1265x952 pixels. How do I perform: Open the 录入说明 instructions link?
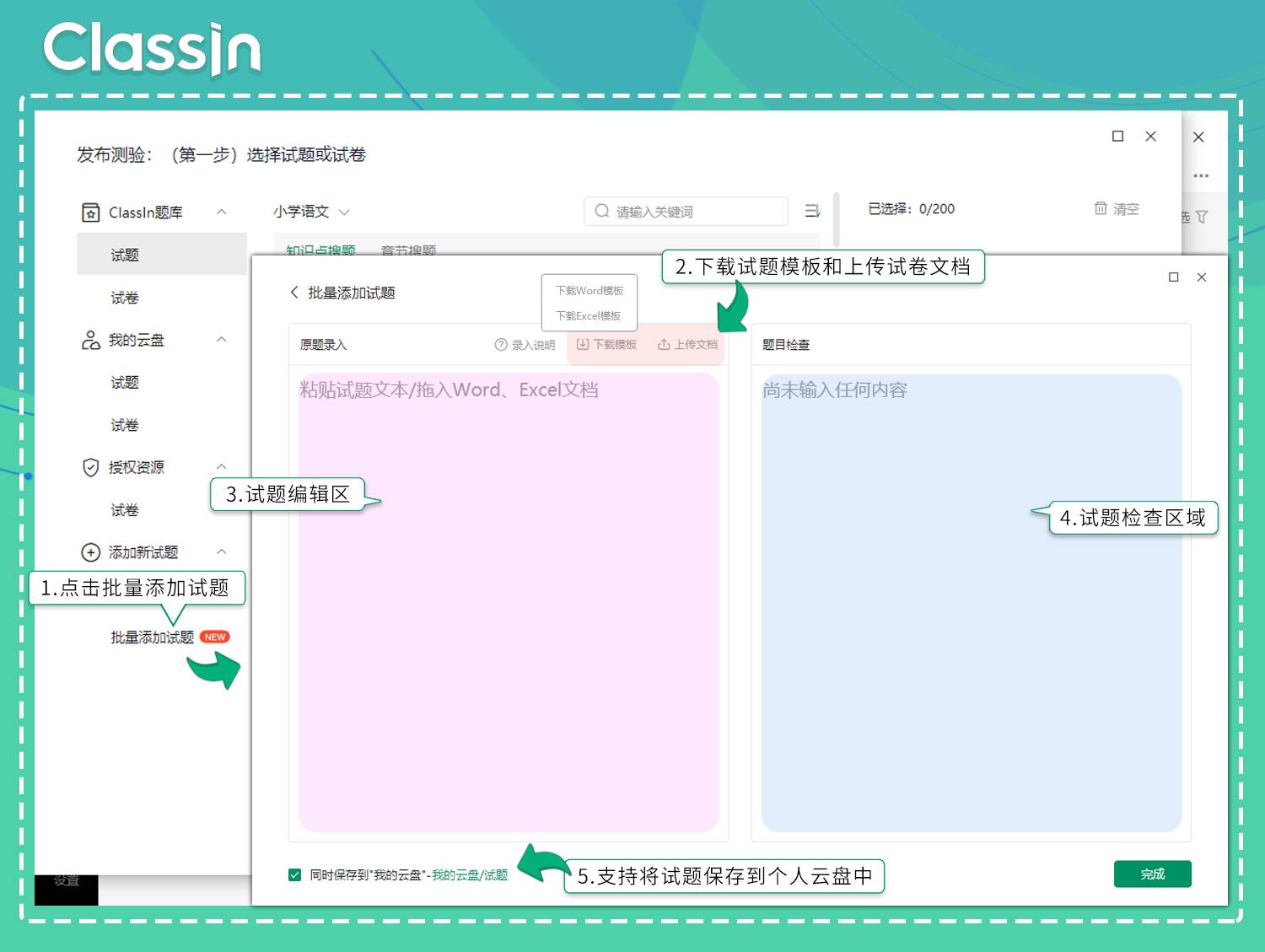[533, 345]
